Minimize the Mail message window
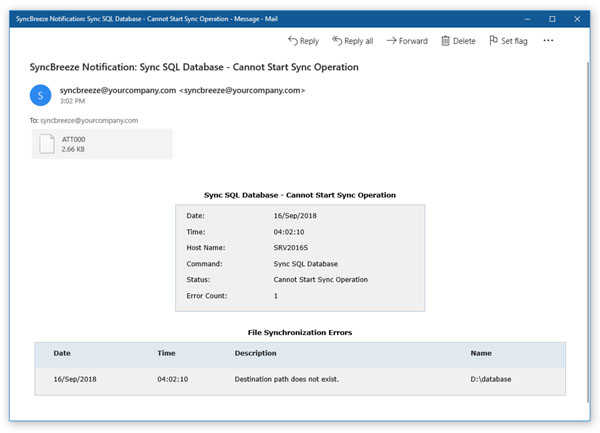Screen dimensions: 600x433 point(527,19)
